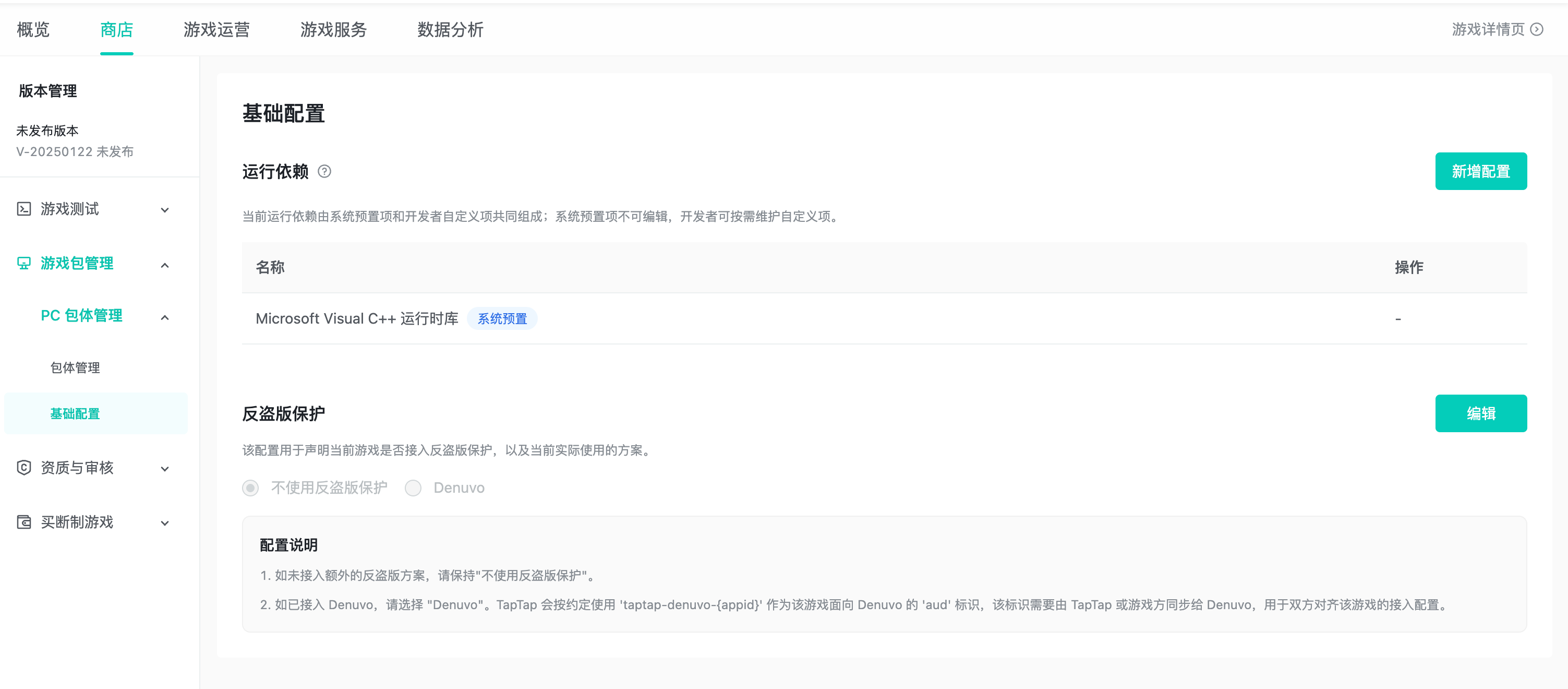
Task: Click the 编辑 button for 反盗版保护
Action: pos(1481,413)
